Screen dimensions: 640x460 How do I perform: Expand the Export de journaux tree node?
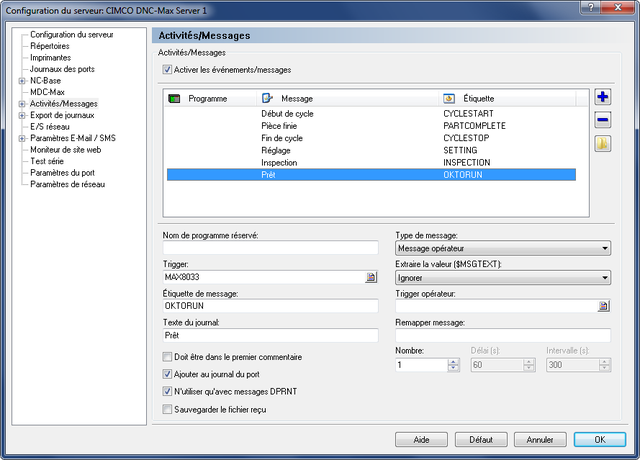click(x=22, y=116)
